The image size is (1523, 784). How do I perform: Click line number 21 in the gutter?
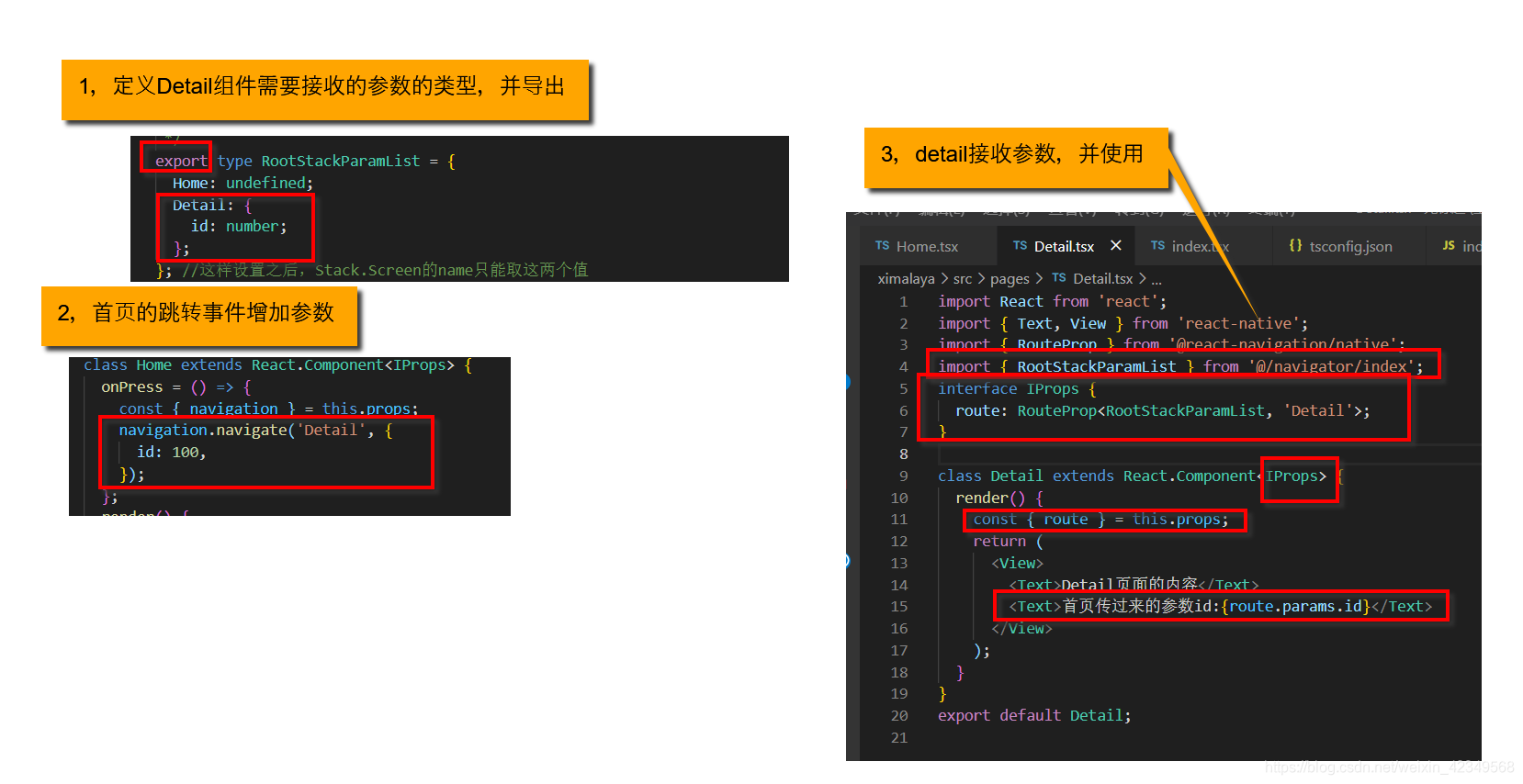tap(898, 737)
